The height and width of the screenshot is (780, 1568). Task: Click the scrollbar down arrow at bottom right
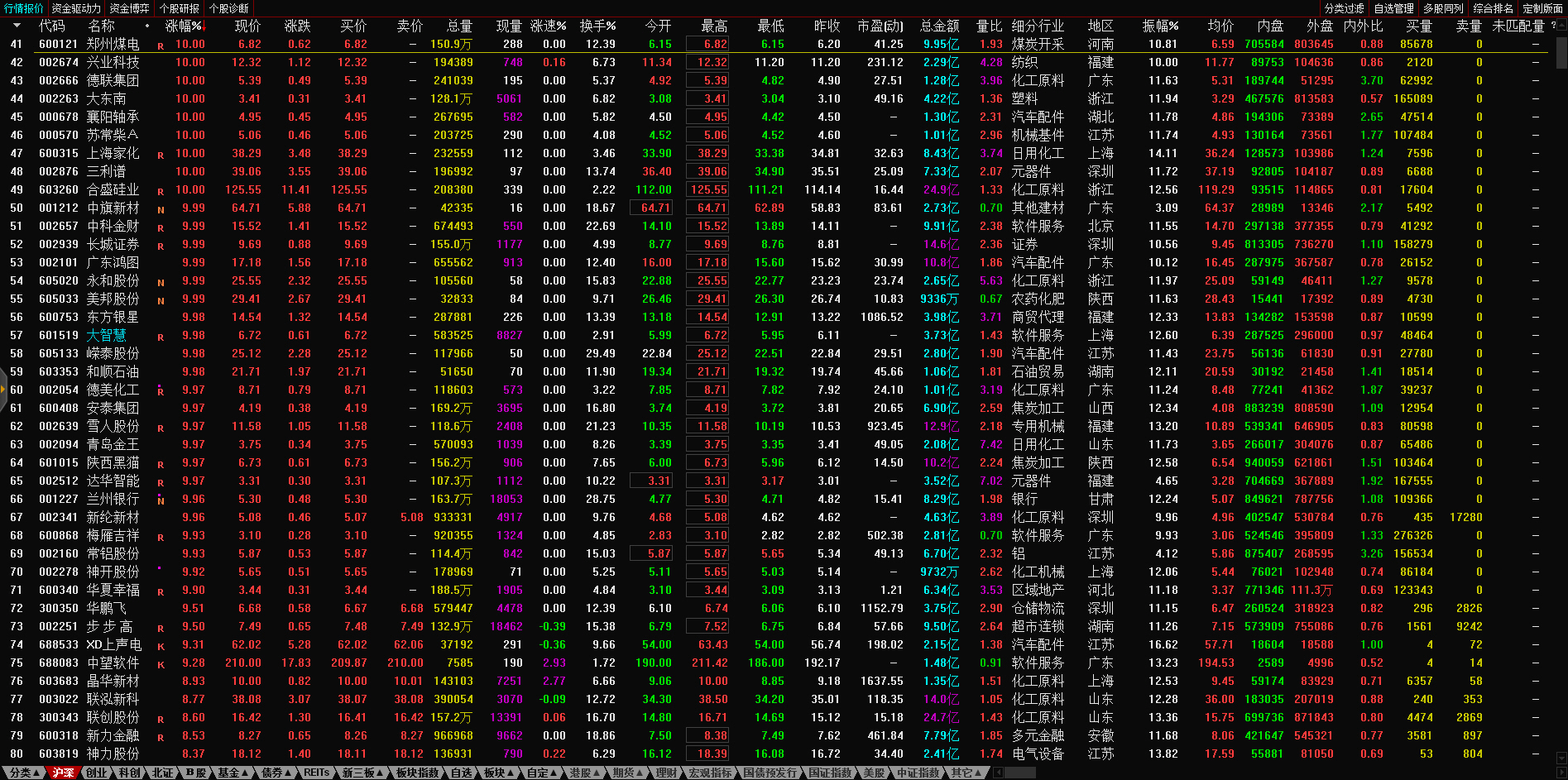1561,758
